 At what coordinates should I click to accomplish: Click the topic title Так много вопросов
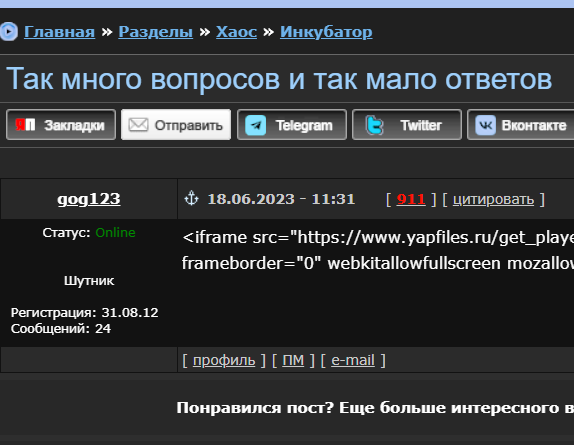(279, 79)
